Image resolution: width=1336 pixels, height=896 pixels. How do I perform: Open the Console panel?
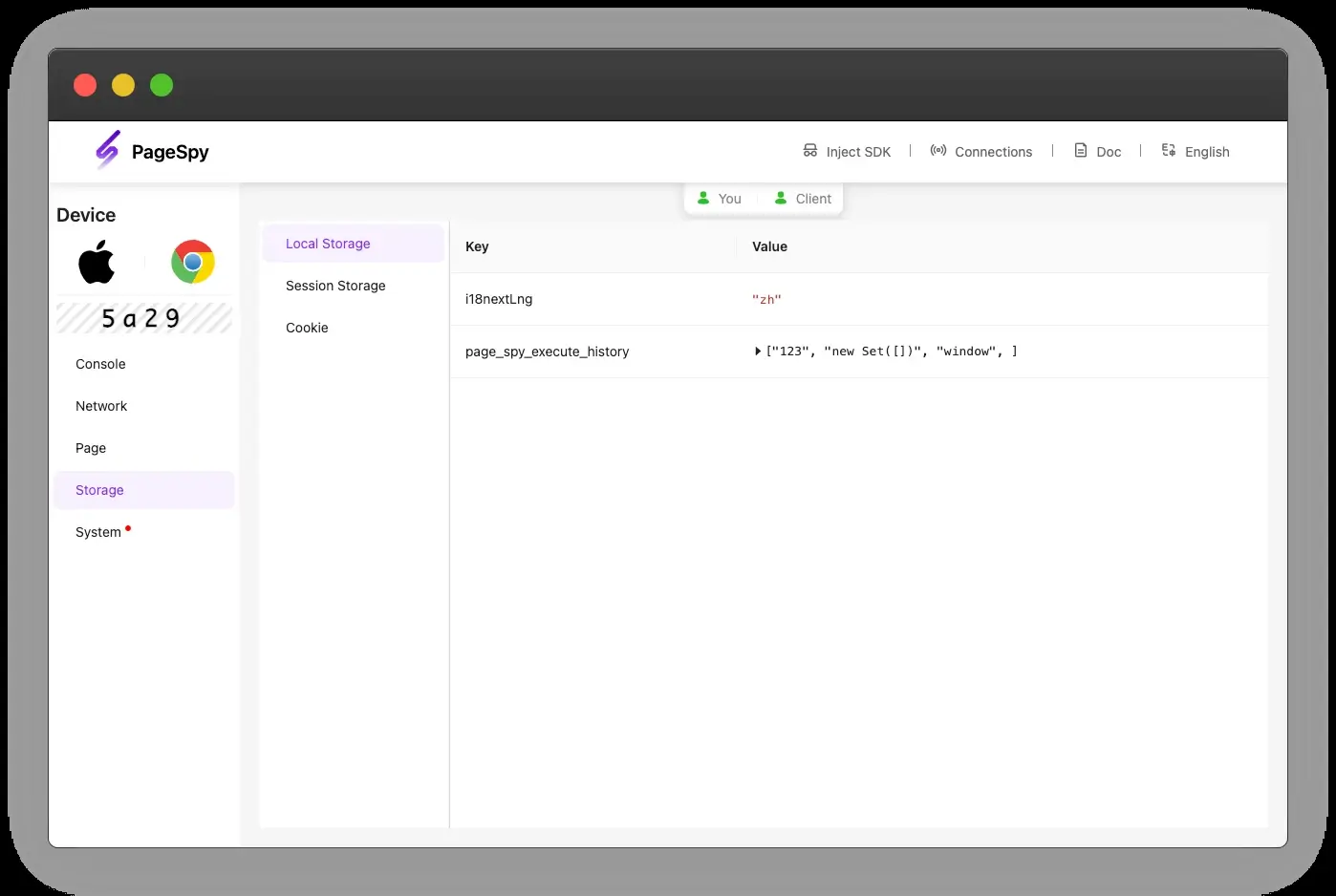click(144, 364)
